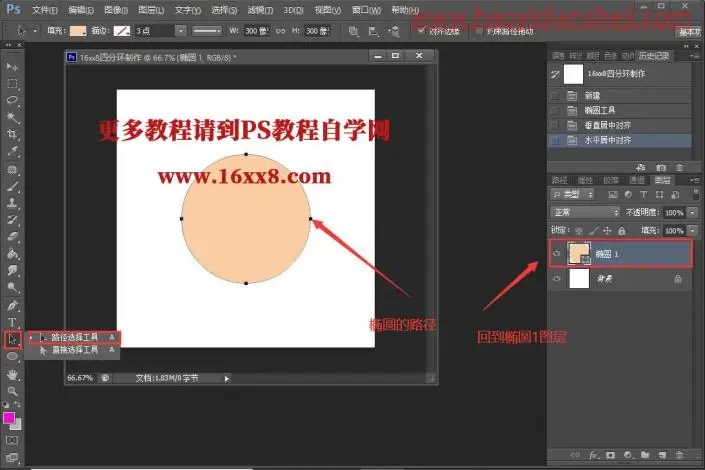The width and height of the screenshot is (705, 470).
Task: Open path arrangement options
Action: point(393,31)
